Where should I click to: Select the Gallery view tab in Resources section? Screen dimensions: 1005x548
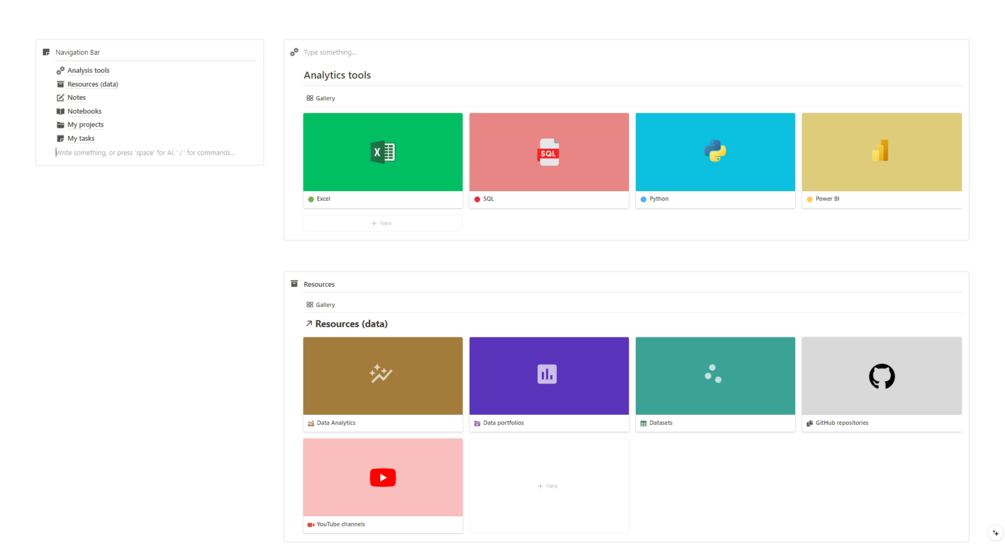[320, 304]
